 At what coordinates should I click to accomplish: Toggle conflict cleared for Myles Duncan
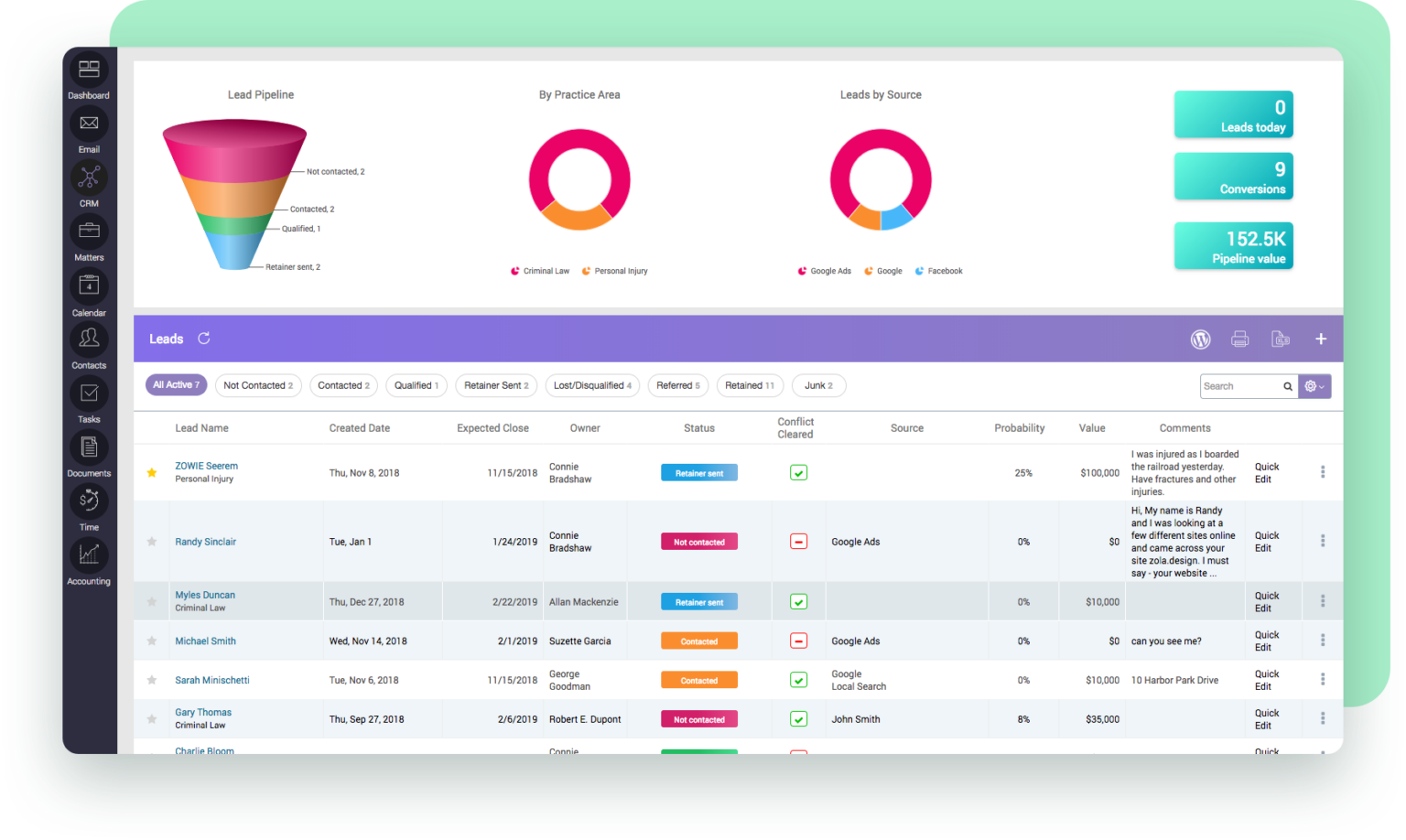pos(797,601)
